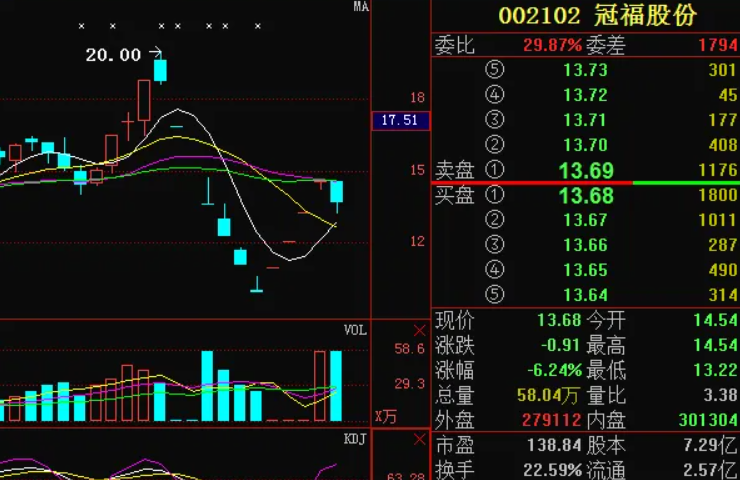Click the 今开 14.54 value
This screenshot has height=480, width=740.
pos(715,320)
